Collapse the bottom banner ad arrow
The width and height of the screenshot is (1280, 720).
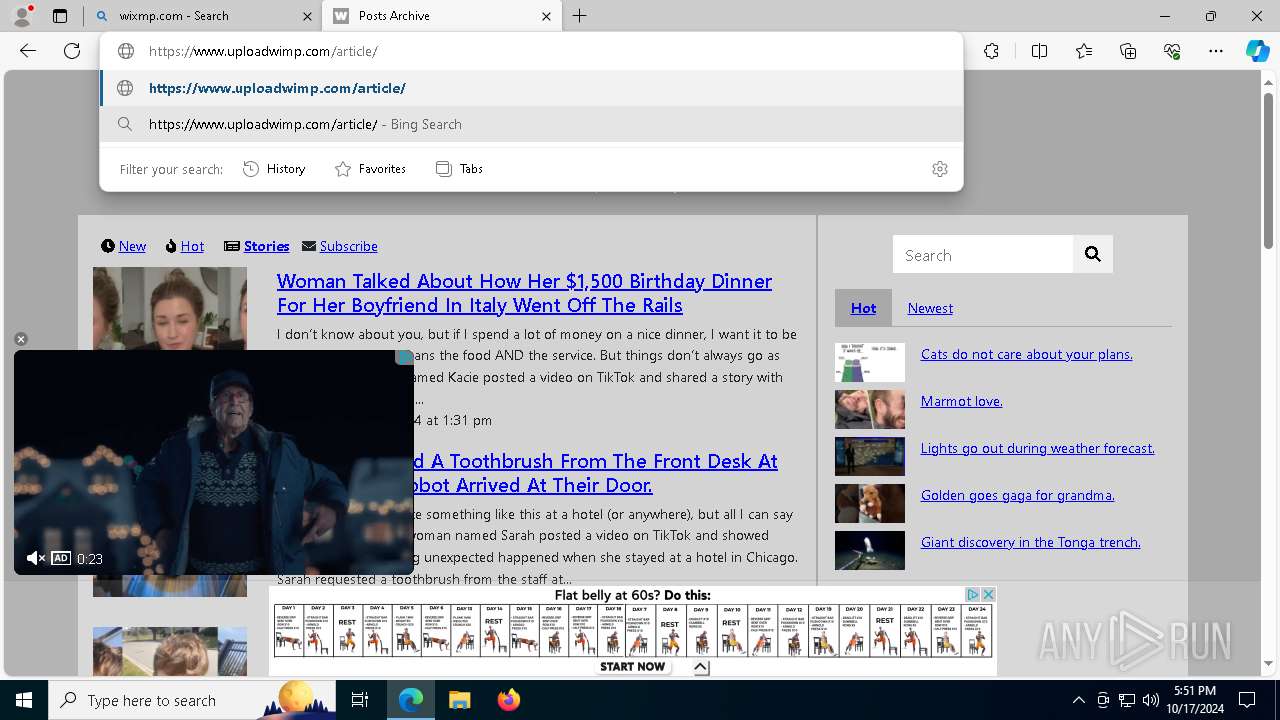tap(700, 667)
